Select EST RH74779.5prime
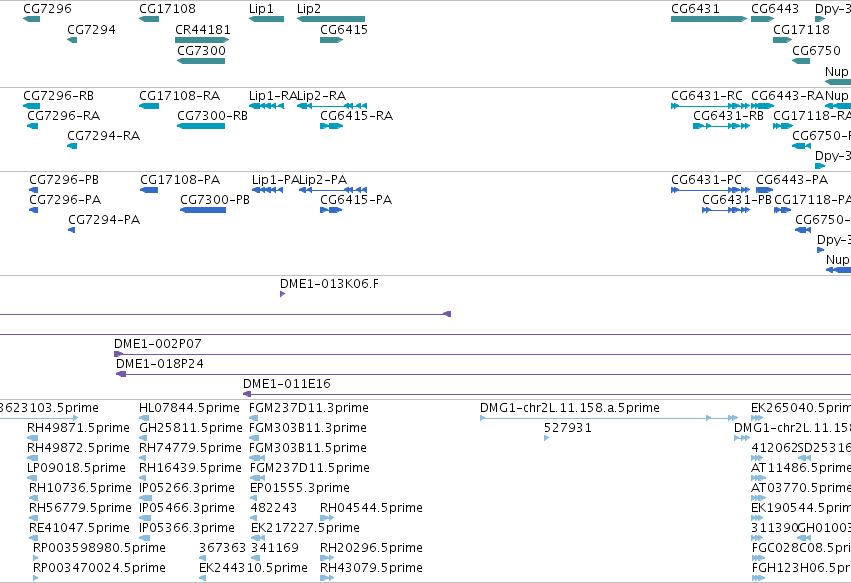The image size is (851, 583). tap(144, 458)
